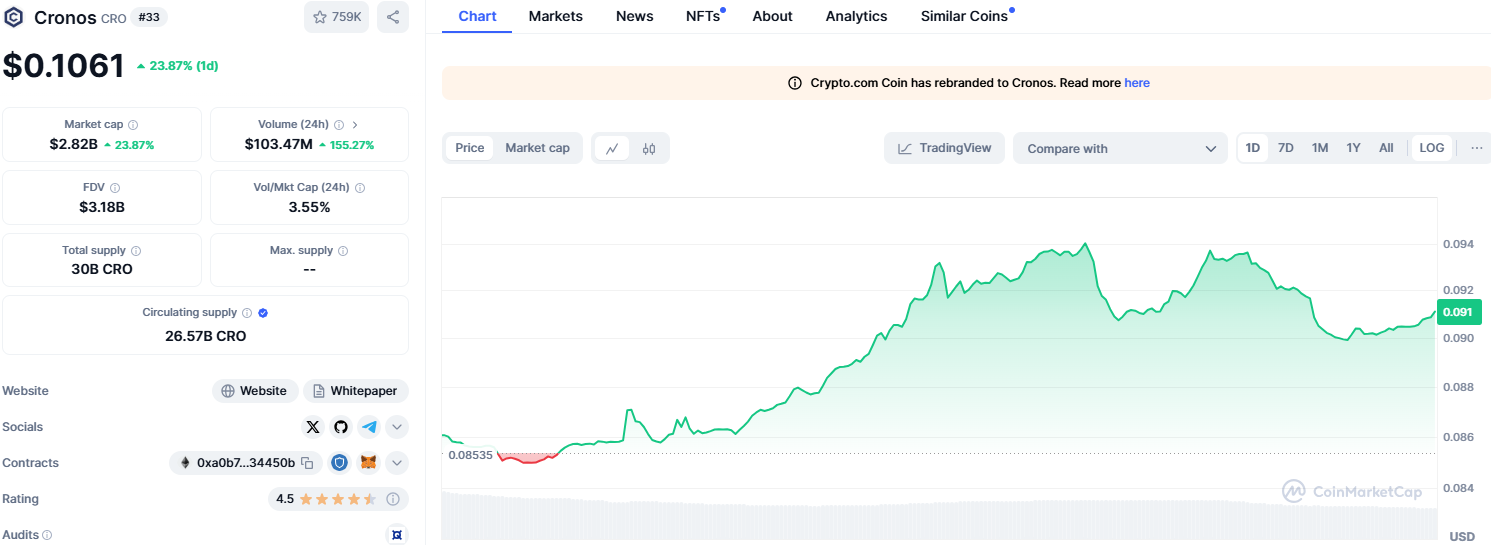Screen dimensions: 1491x545
Task: Select the Market cap chart toggle
Action: click(537, 148)
